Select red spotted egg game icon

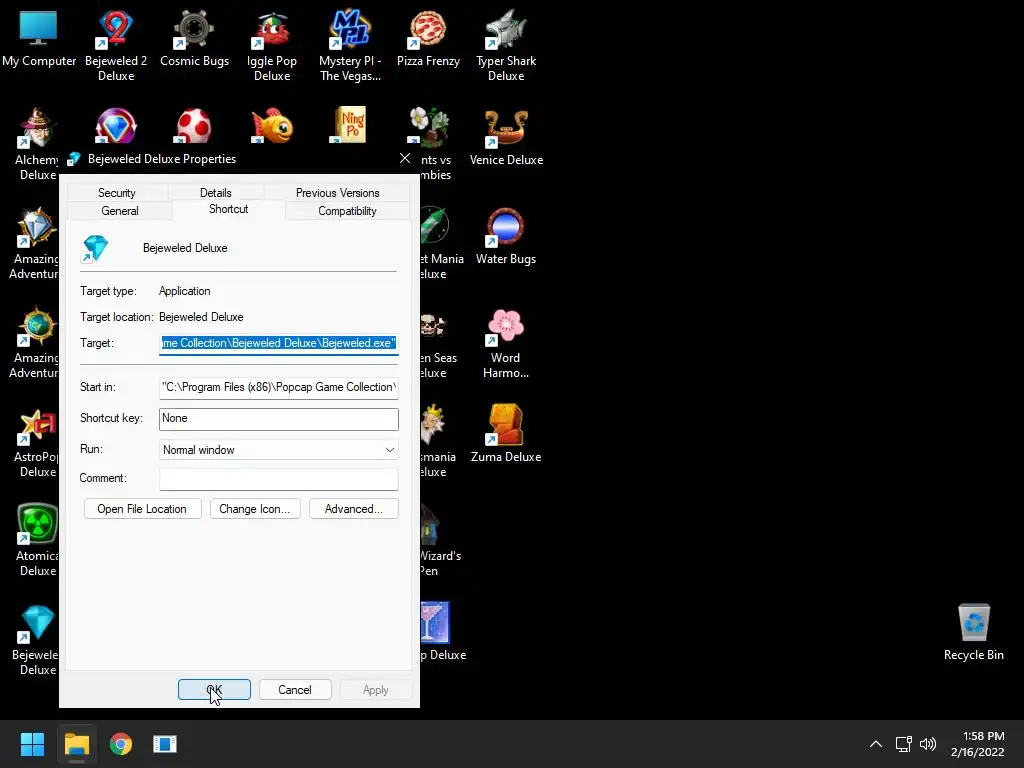pos(194,125)
